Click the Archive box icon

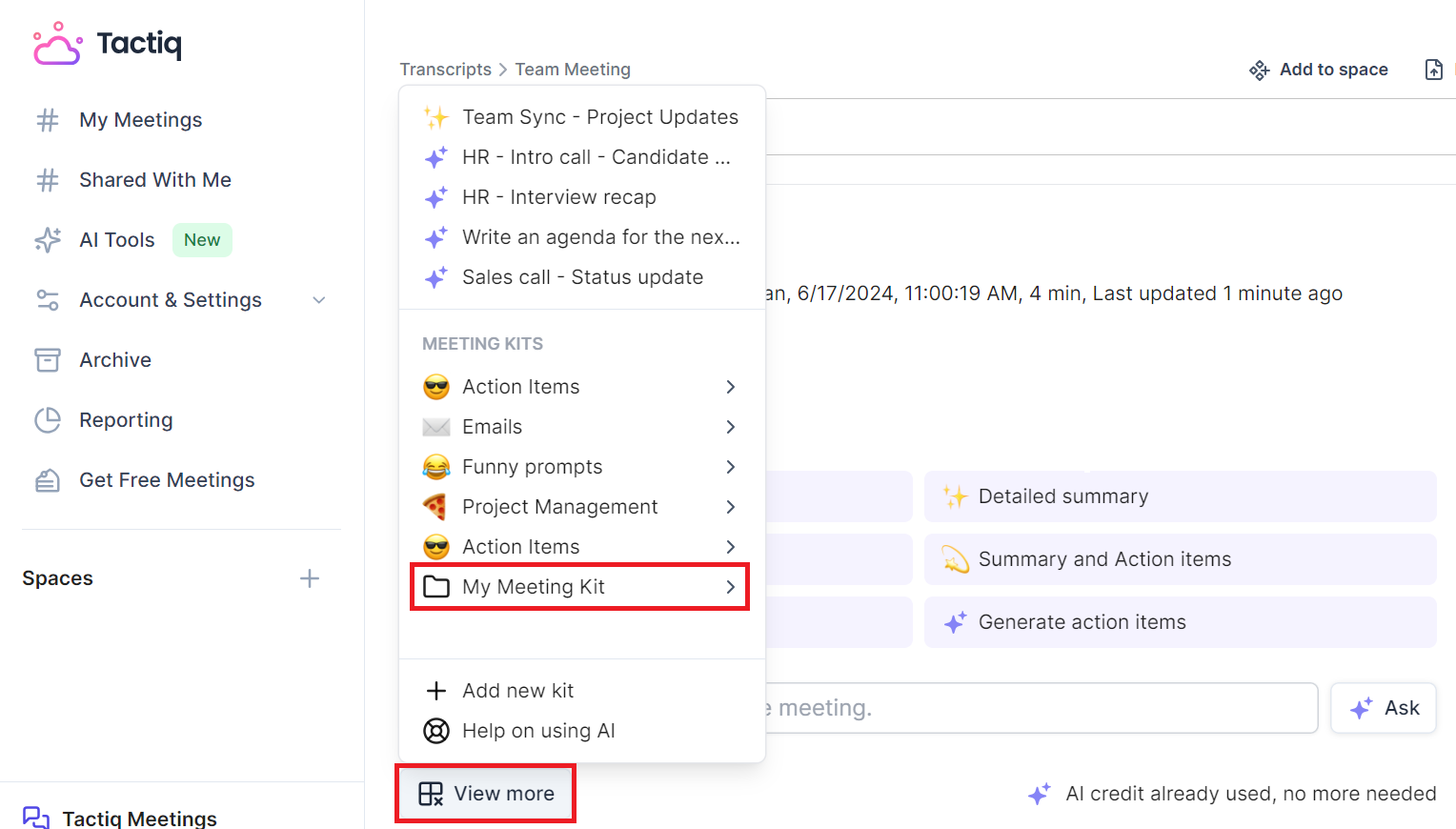point(48,360)
